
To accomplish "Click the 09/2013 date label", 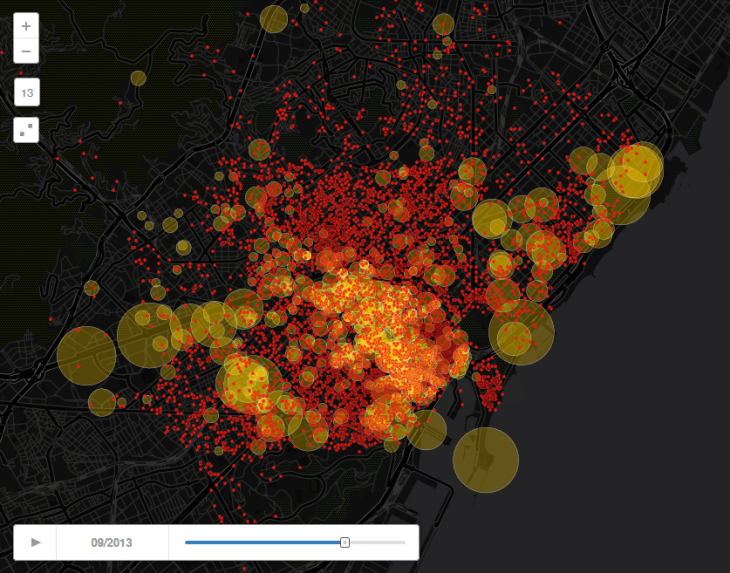I will 112,542.
